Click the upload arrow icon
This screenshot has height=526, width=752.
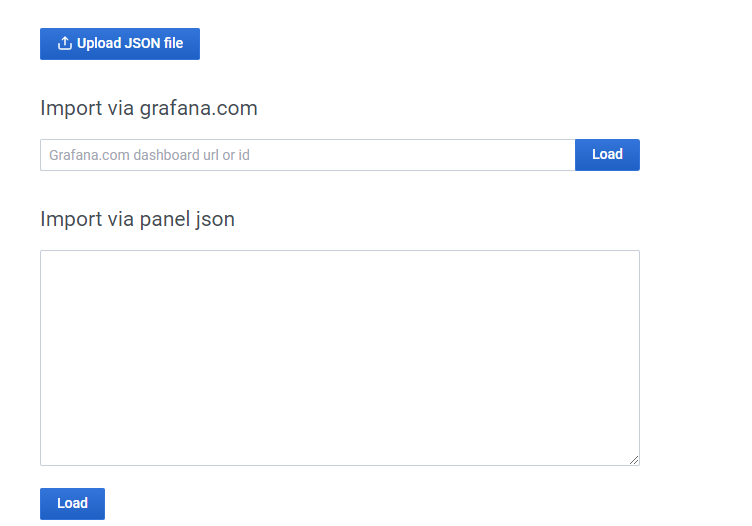tap(65, 44)
